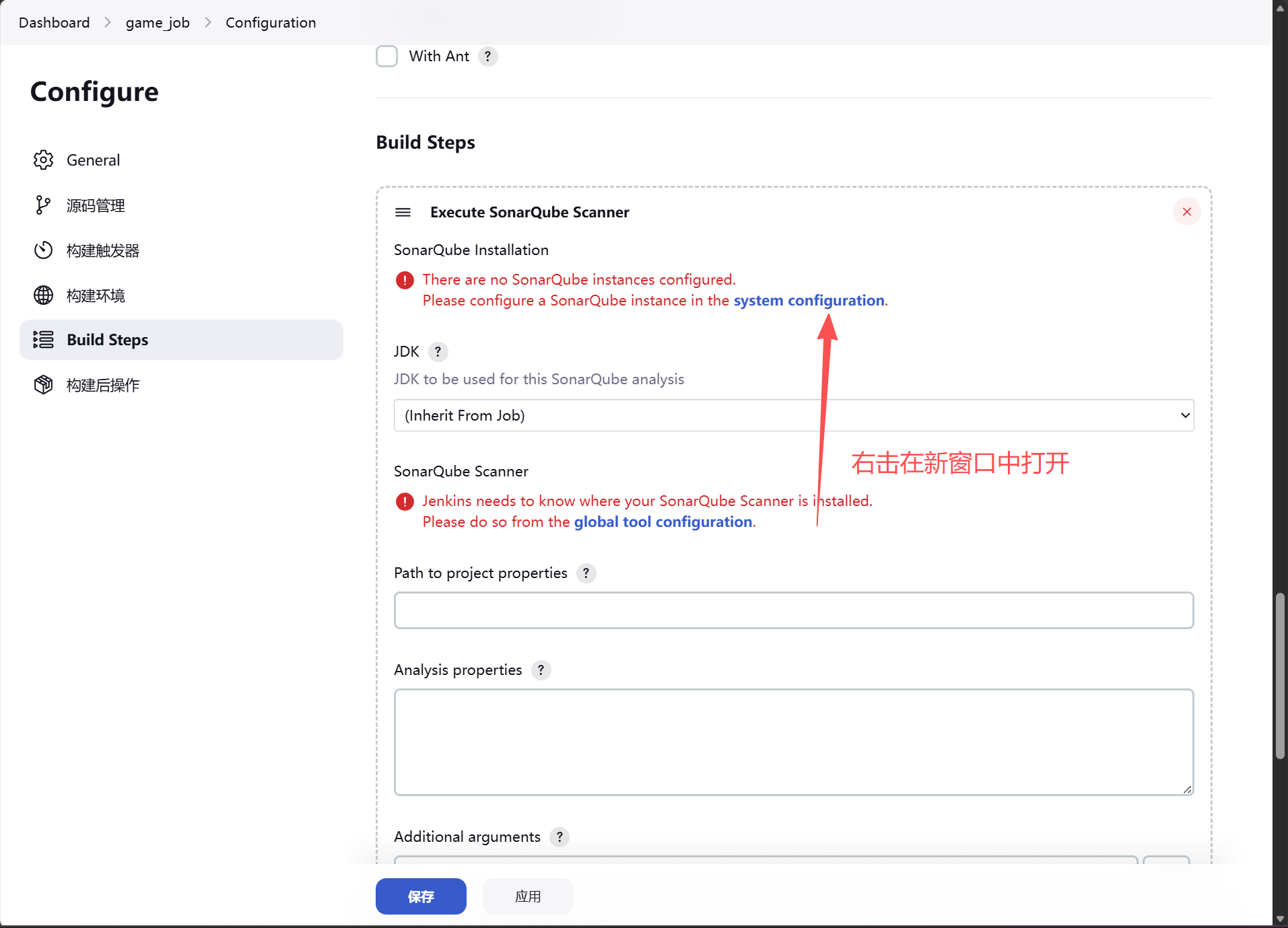Click the scrollbar up arrow

(1280, 9)
